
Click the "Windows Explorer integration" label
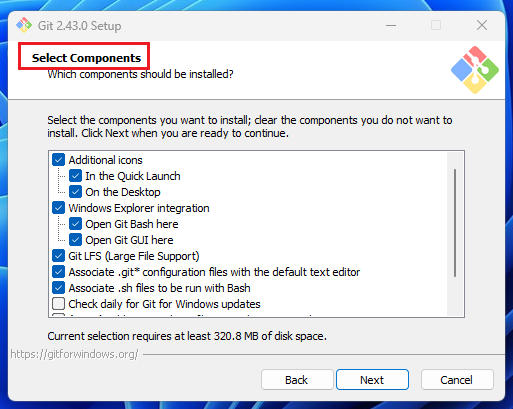(139, 208)
